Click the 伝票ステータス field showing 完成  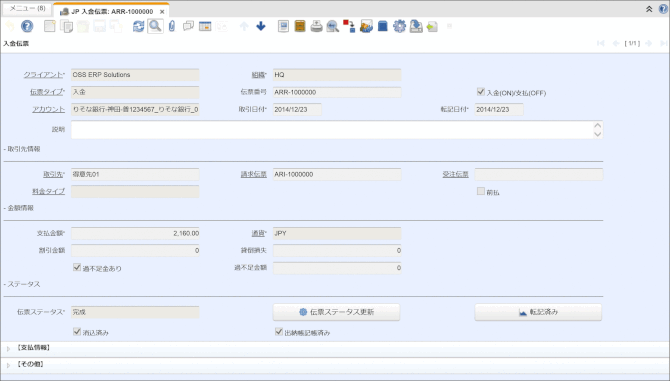pos(135,312)
